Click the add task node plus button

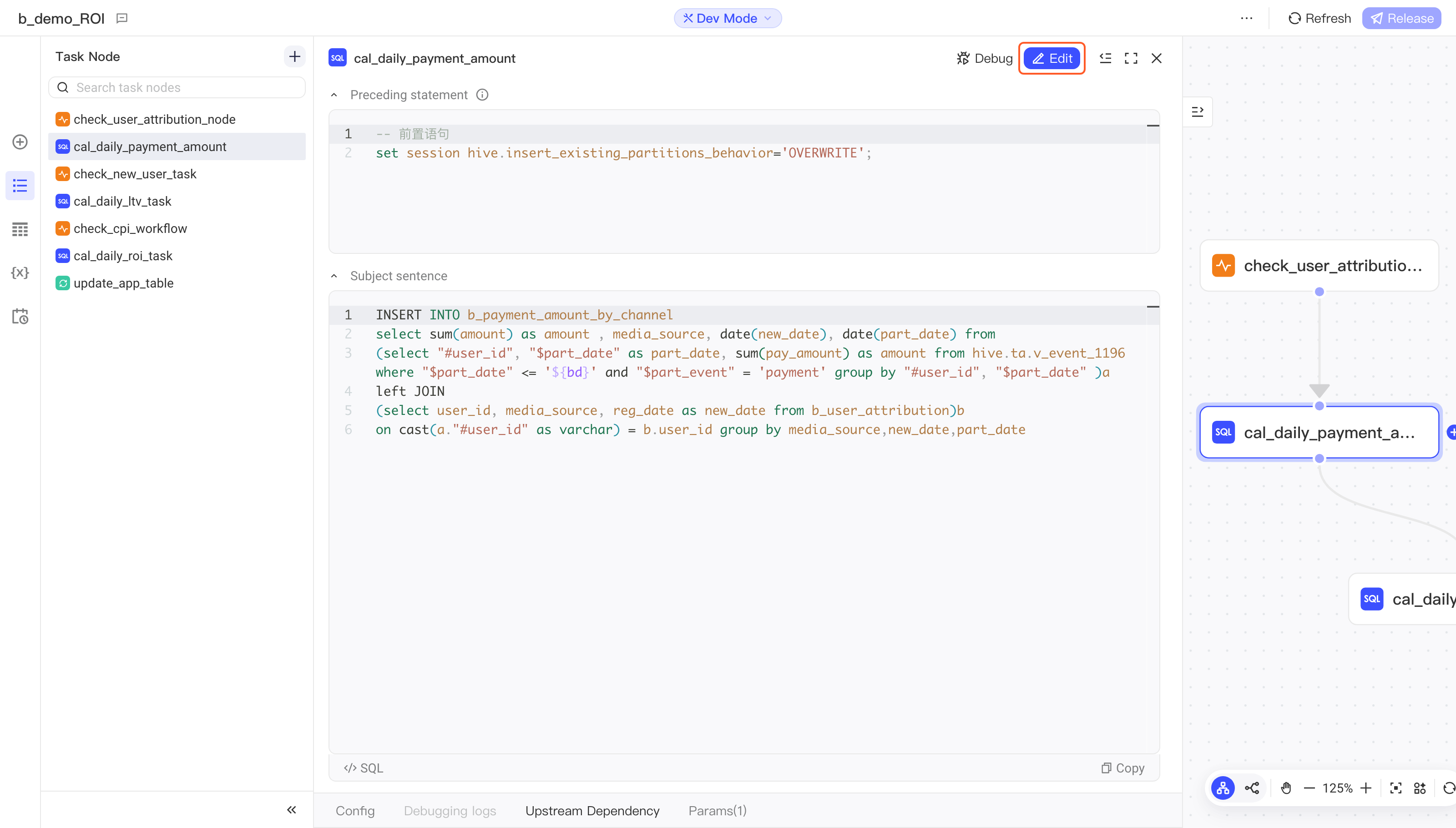click(295, 56)
